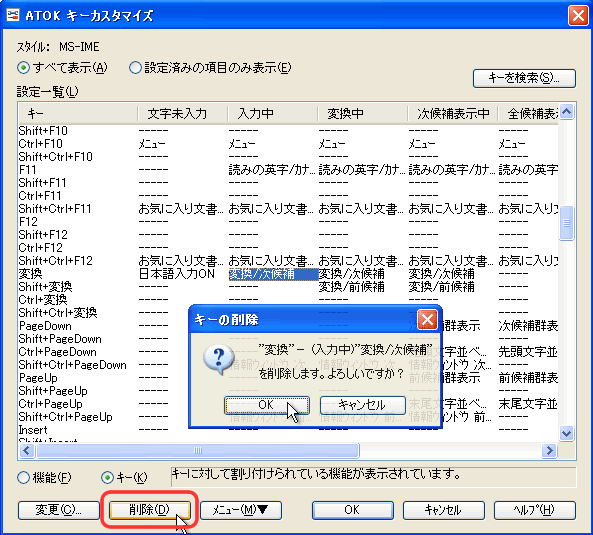Image resolution: width=593 pixels, height=535 pixels.
Task: Click the main window OK button
Action: pyautogui.click(x=352, y=510)
